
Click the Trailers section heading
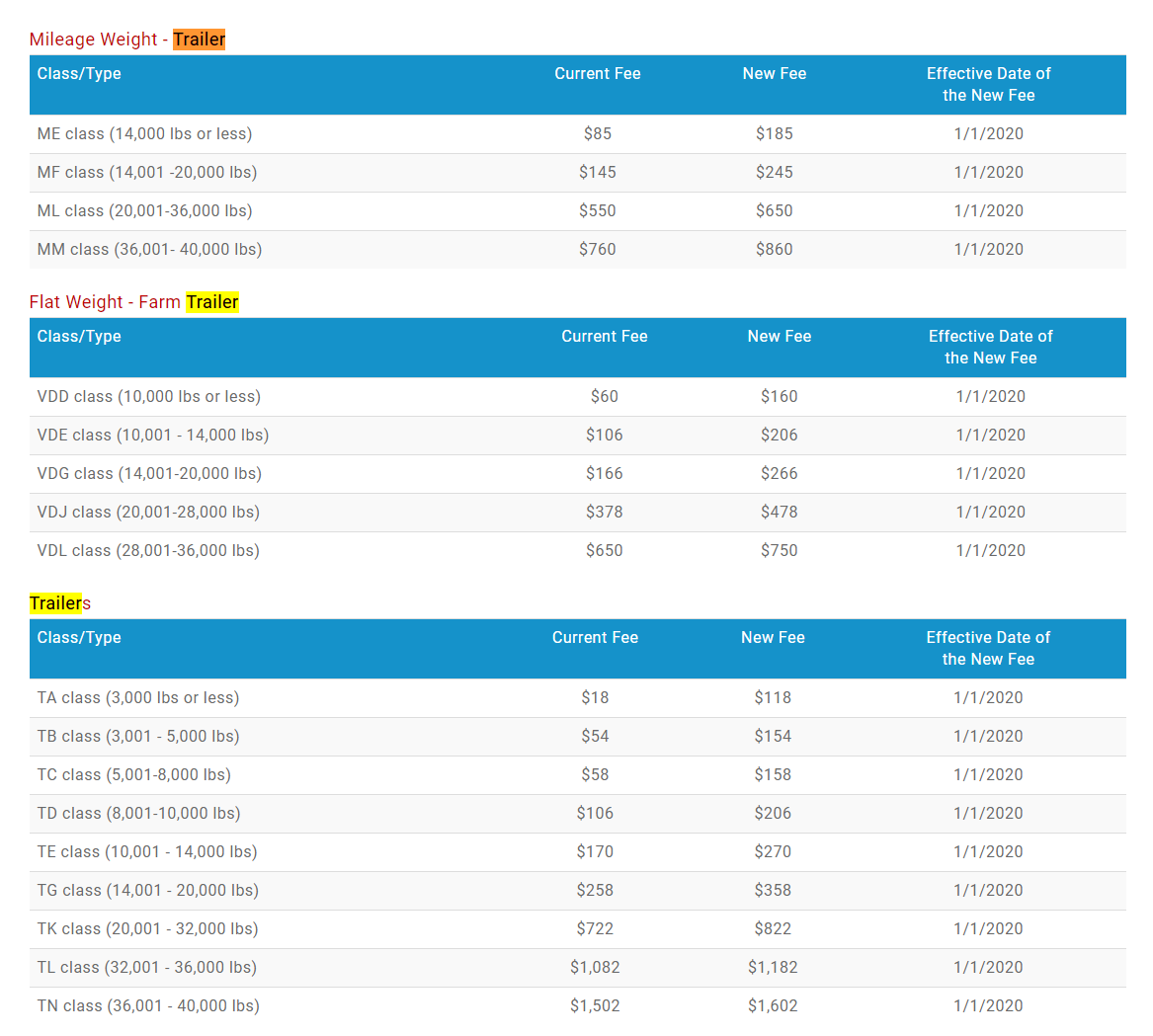click(60, 603)
